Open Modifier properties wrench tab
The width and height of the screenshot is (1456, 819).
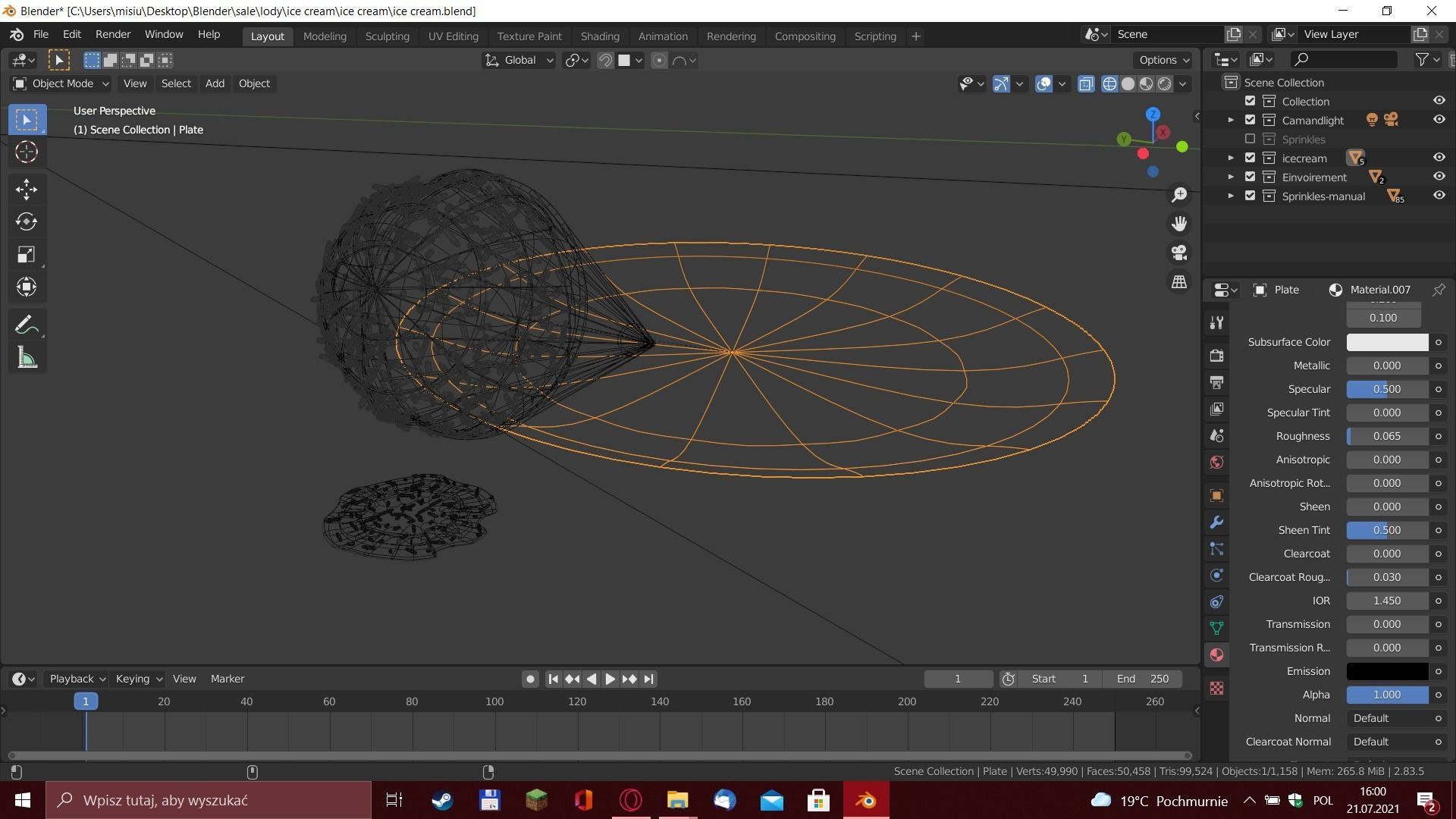point(1216,522)
